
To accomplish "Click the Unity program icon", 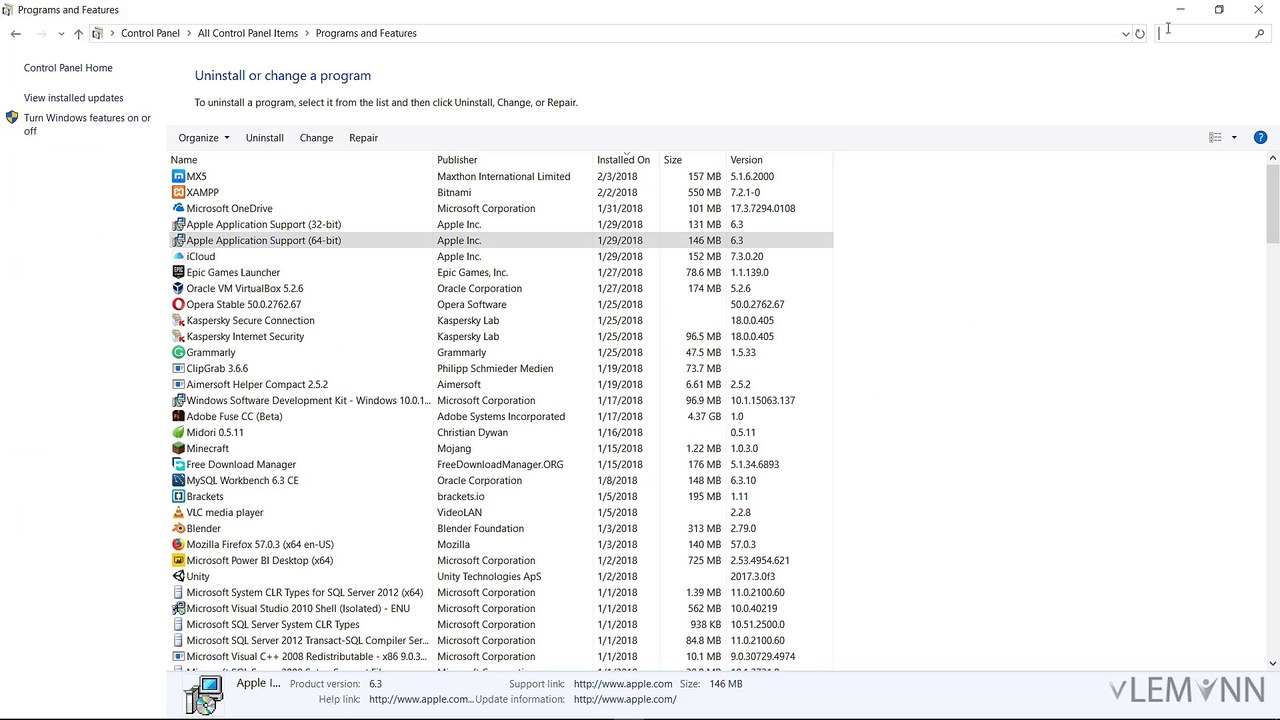I will pos(178,576).
